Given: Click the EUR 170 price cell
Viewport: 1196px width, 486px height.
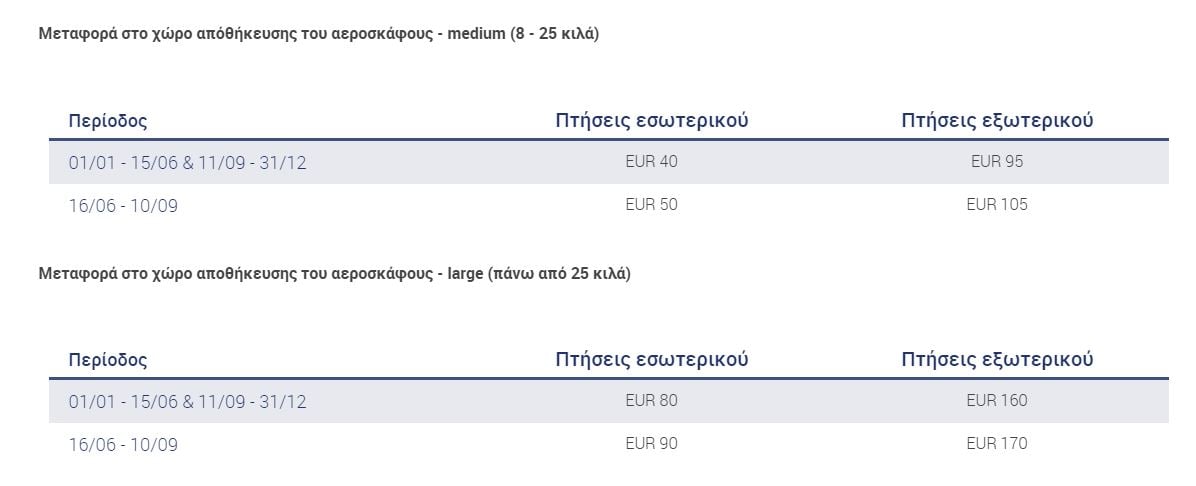Looking at the screenshot, I should (997, 444).
